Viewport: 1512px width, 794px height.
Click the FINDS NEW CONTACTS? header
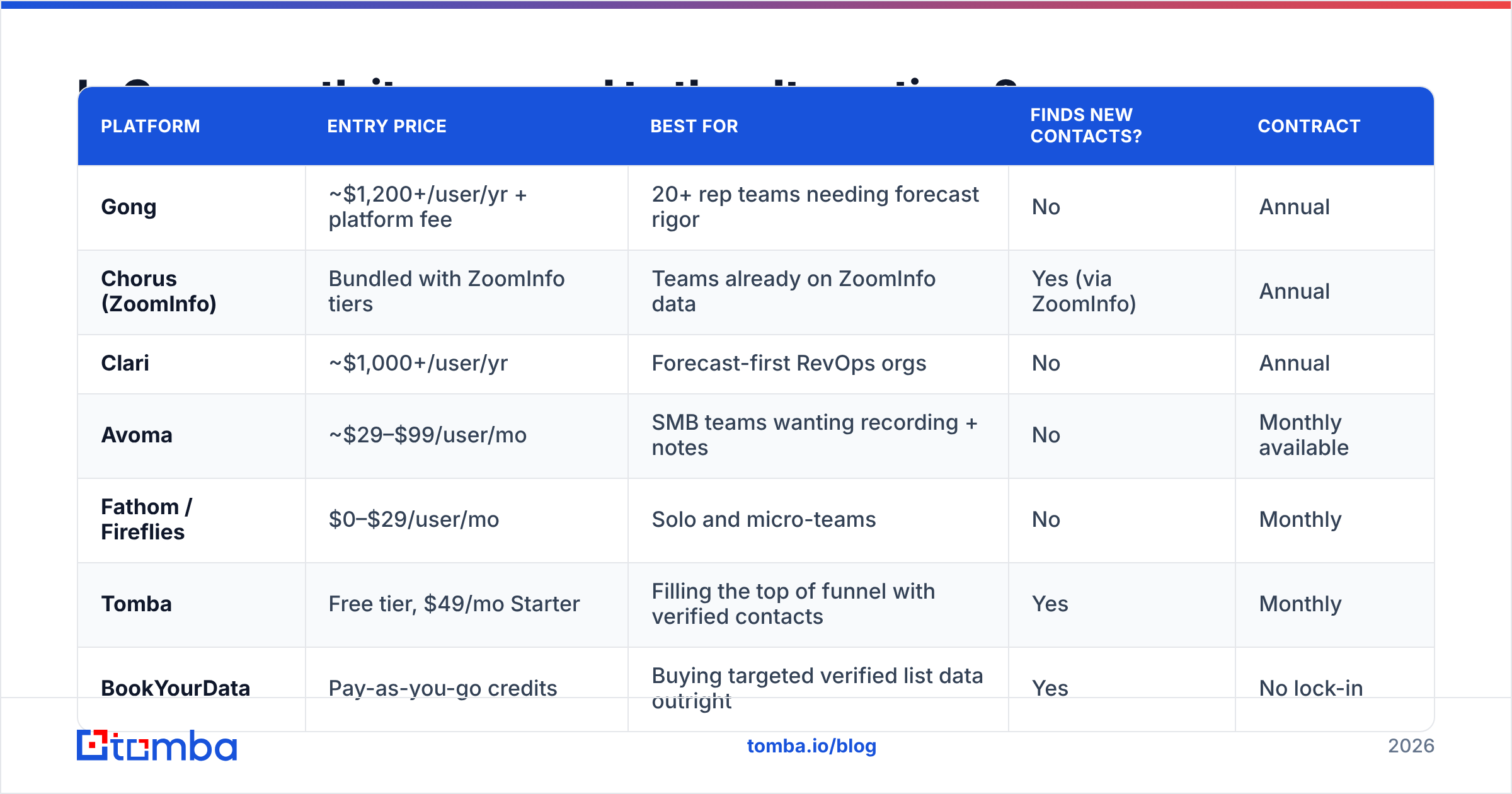pyautogui.click(x=1086, y=125)
